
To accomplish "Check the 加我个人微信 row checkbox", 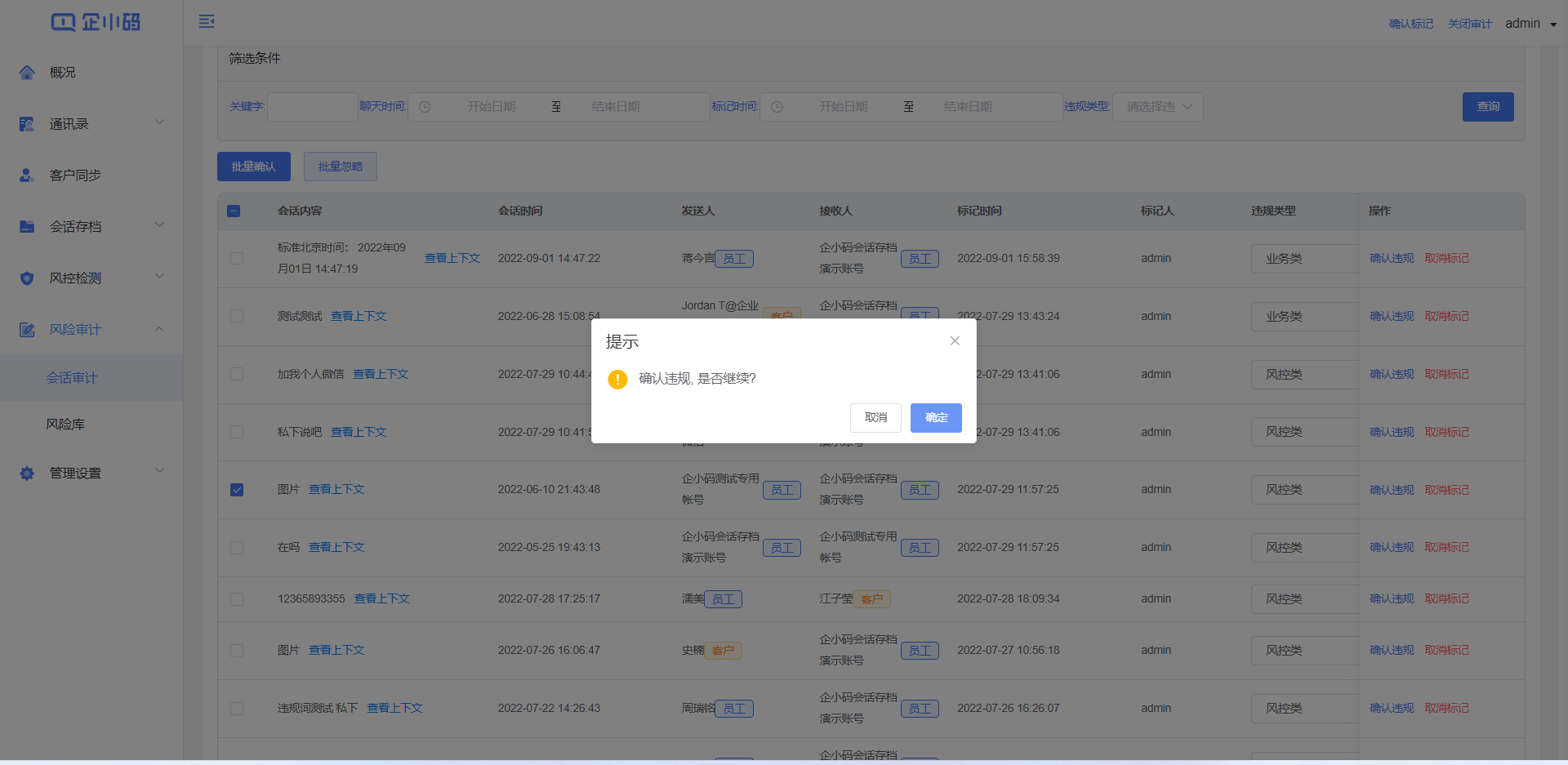I will tap(237, 374).
